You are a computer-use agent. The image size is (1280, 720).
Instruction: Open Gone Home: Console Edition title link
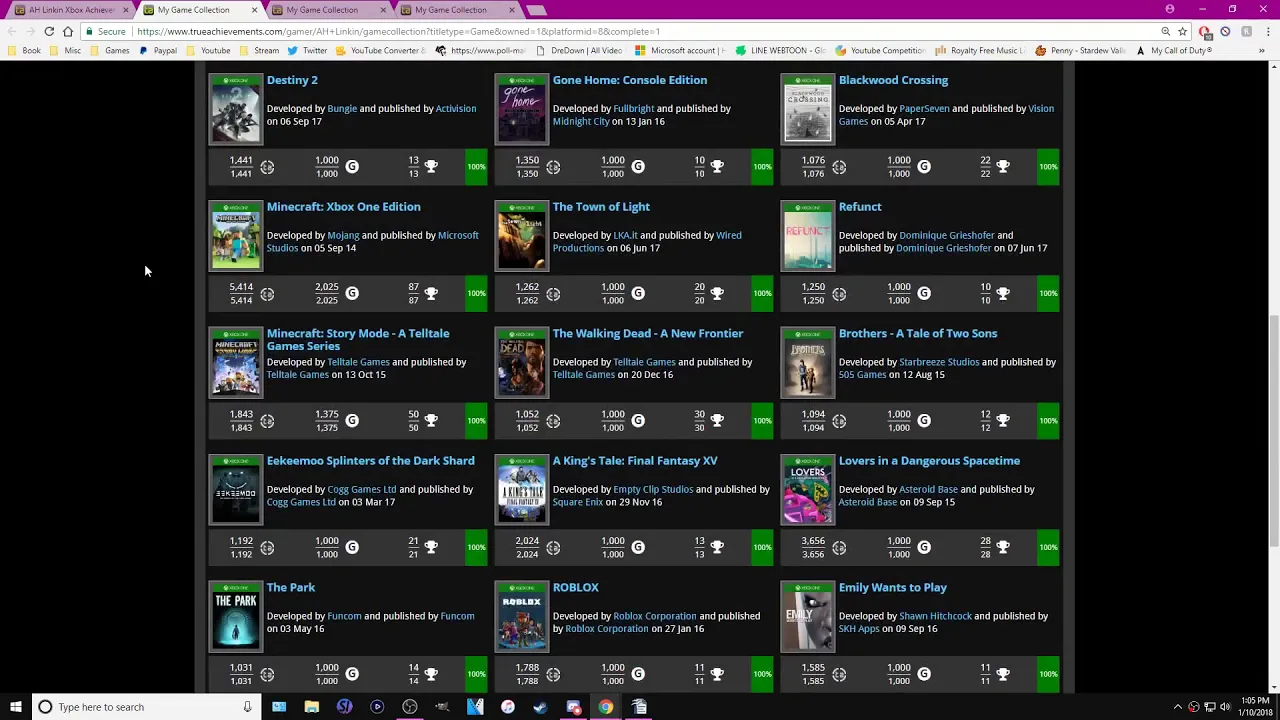point(630,80)
